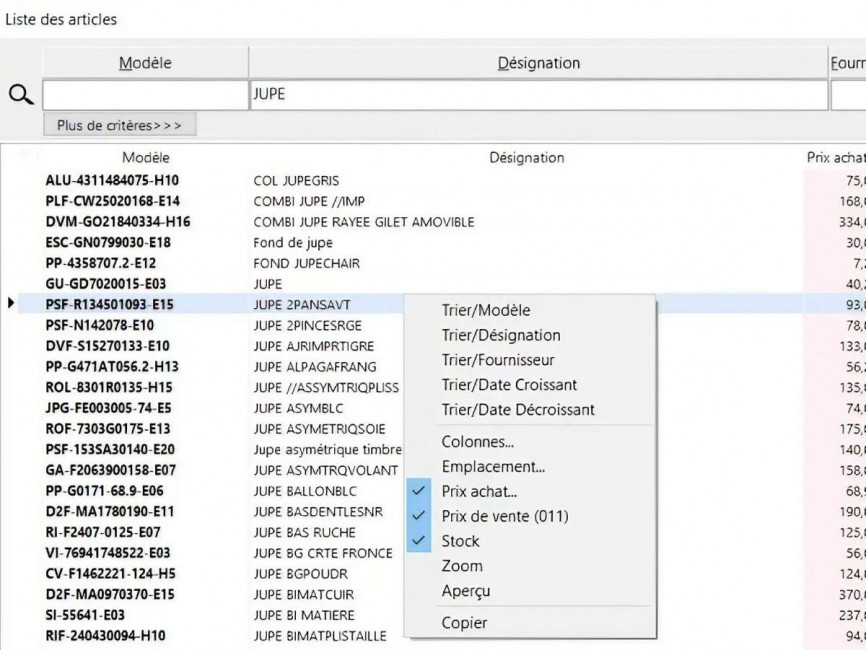The width and height of the screenshot is (866, 650).
Task: Select the ALU-4311484075-H10 article row
Action: [110, 181]
